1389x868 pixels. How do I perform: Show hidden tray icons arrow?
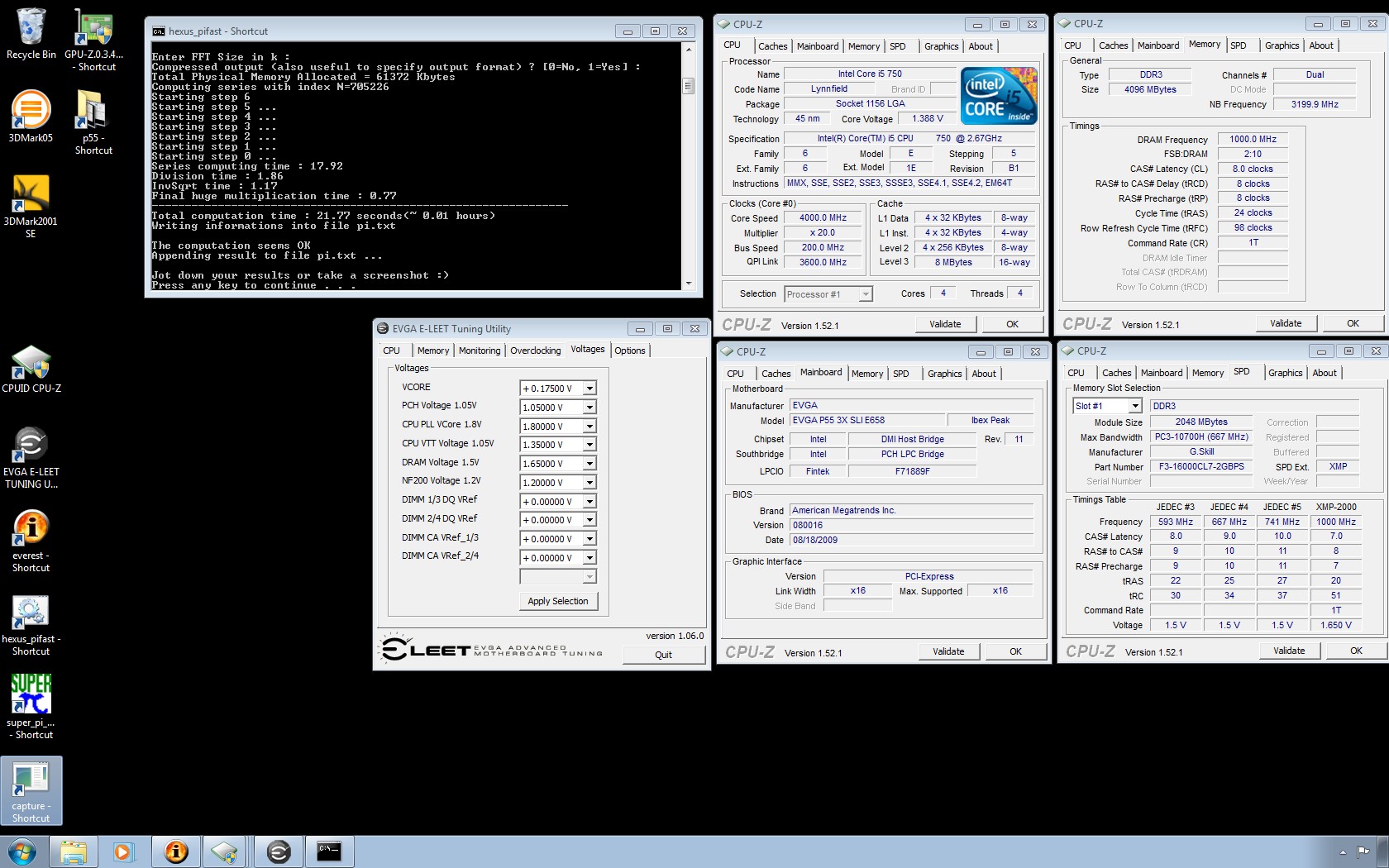coord(1343,851)
